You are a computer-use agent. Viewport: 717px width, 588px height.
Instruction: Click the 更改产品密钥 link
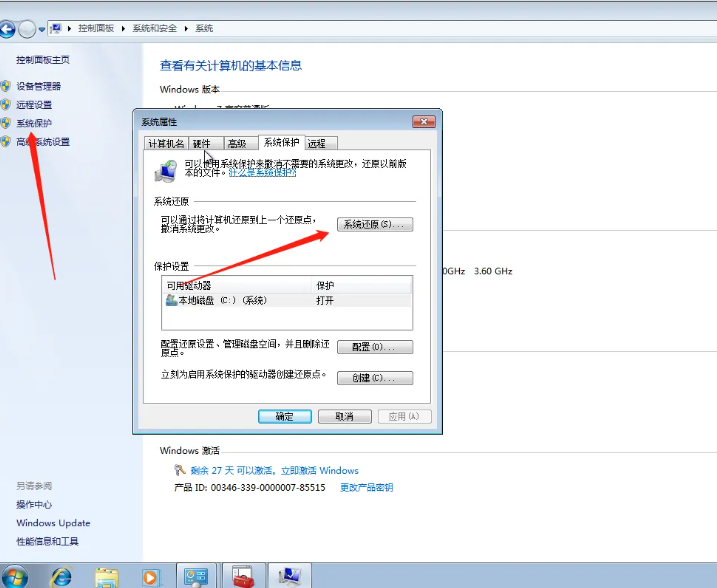pyautogui.click(x=366, y=488)
